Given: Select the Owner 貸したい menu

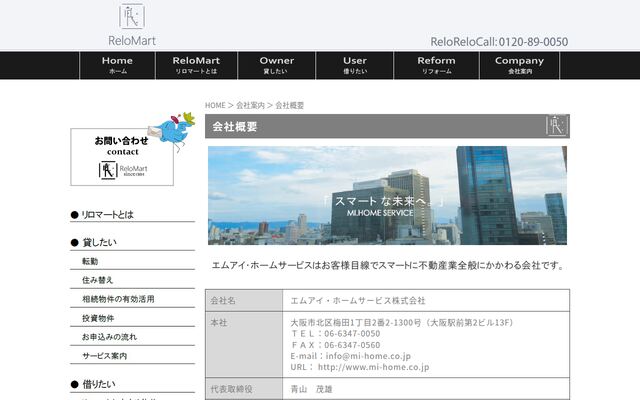Looking at the screenshot, I should point(276,65).
